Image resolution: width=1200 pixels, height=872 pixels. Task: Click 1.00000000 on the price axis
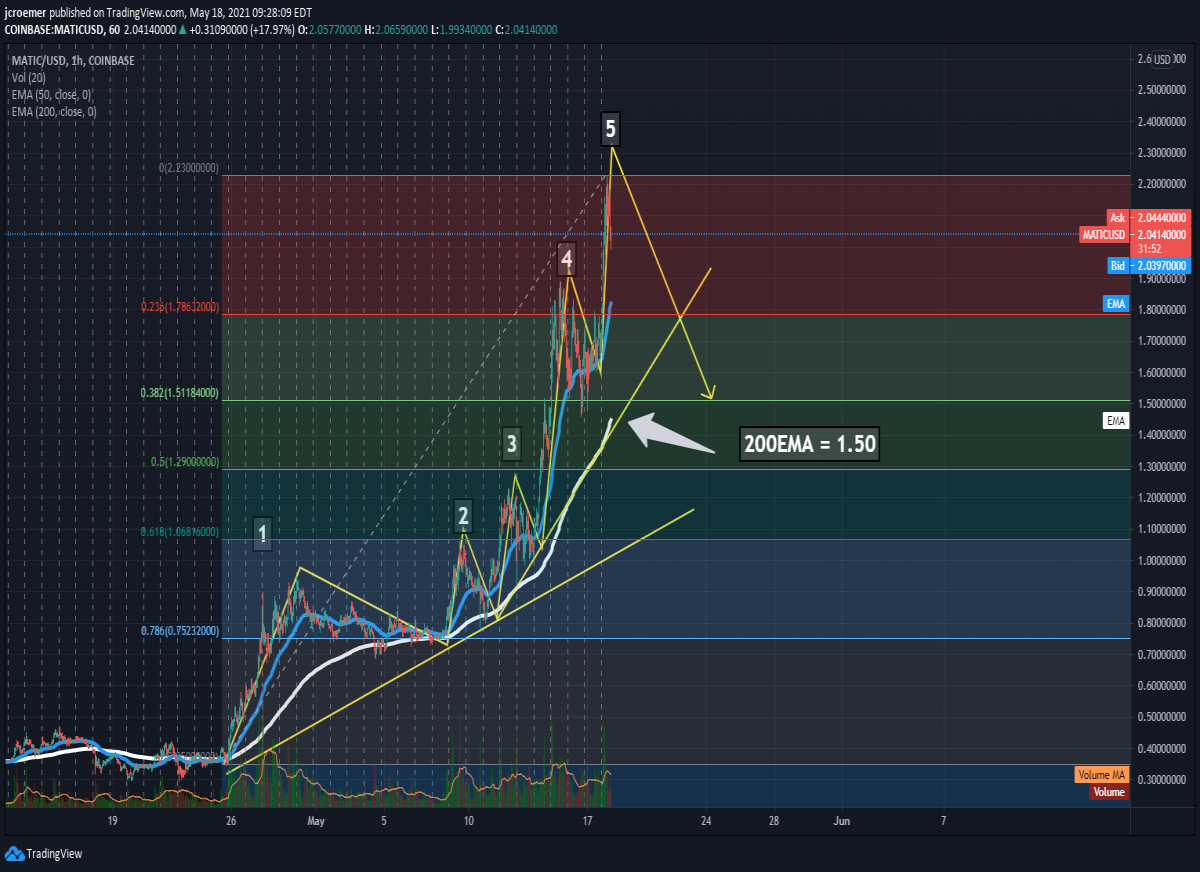point(1164,561)
